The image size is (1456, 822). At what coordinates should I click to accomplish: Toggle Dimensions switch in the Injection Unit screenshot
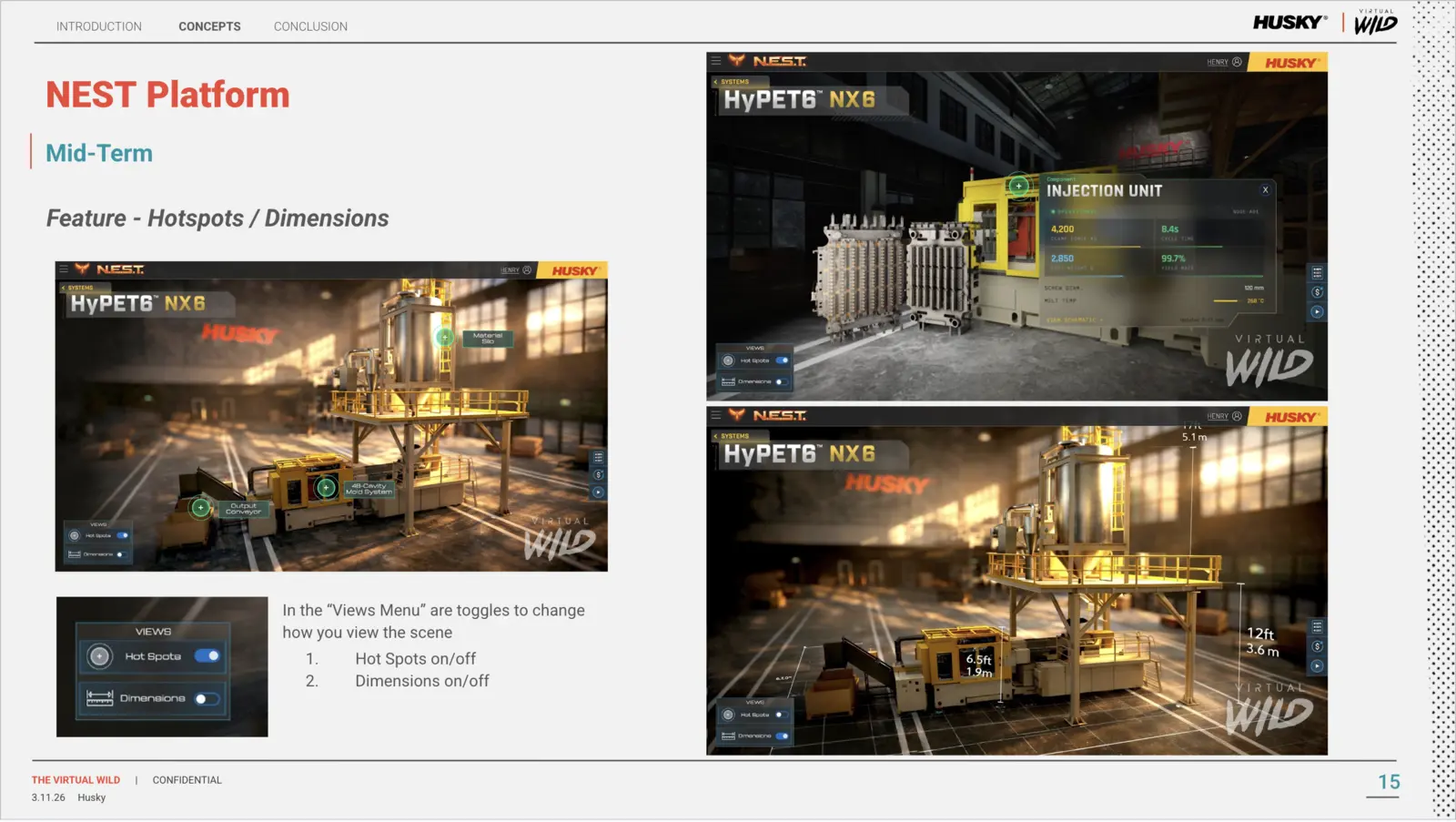pyautogui.click(x=781, y=381)
